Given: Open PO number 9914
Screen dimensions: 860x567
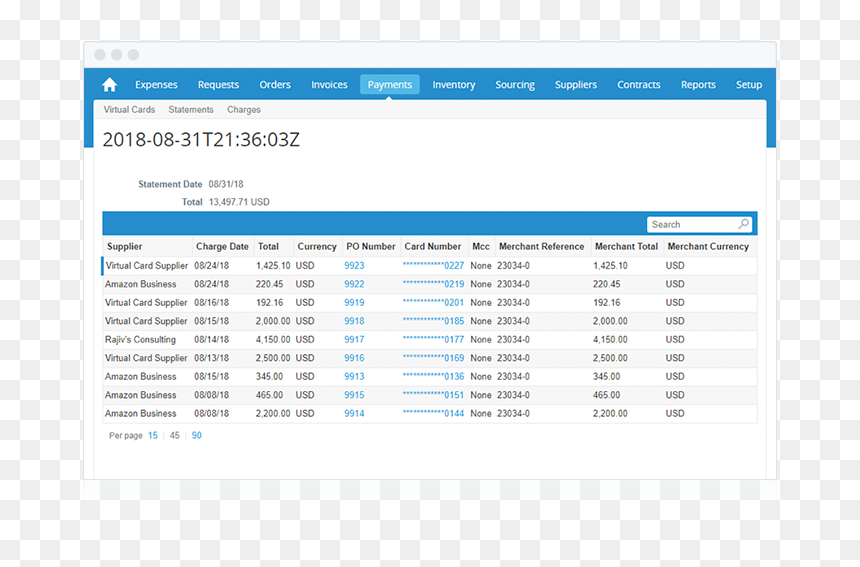Looking at the screenshot, I should [354, 413].
